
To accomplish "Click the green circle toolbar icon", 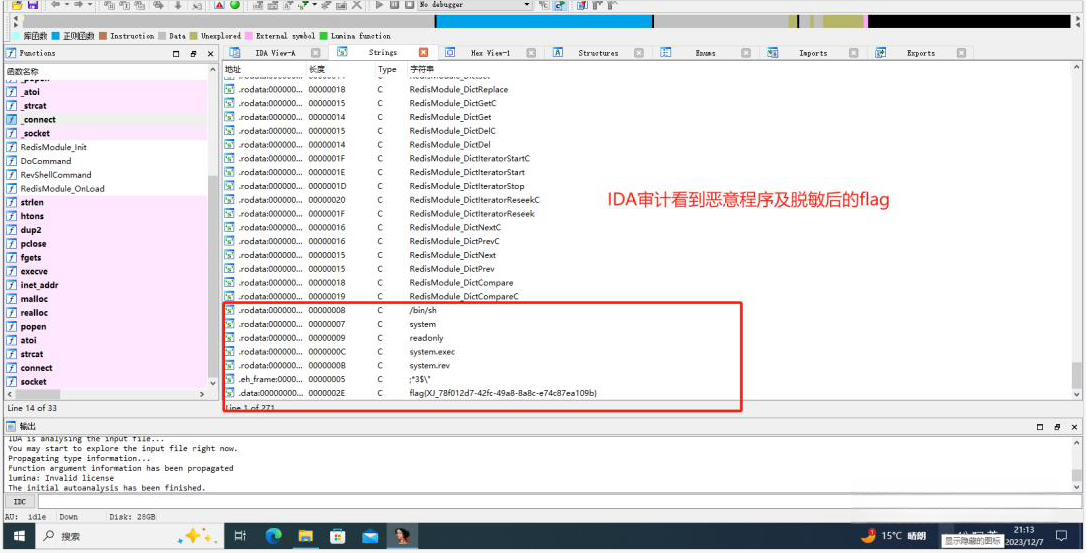I will [235, 5].
